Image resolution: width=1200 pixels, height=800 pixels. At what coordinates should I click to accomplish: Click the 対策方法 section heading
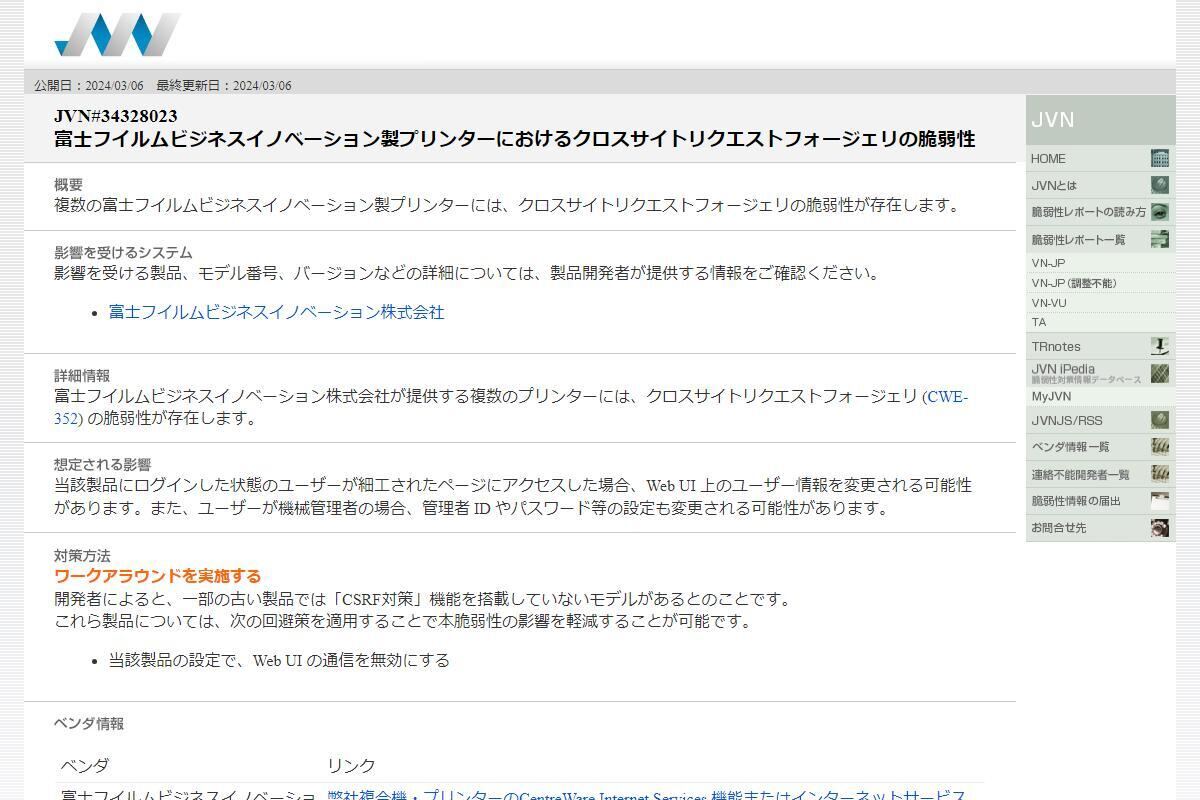click(x=82, y=555)
